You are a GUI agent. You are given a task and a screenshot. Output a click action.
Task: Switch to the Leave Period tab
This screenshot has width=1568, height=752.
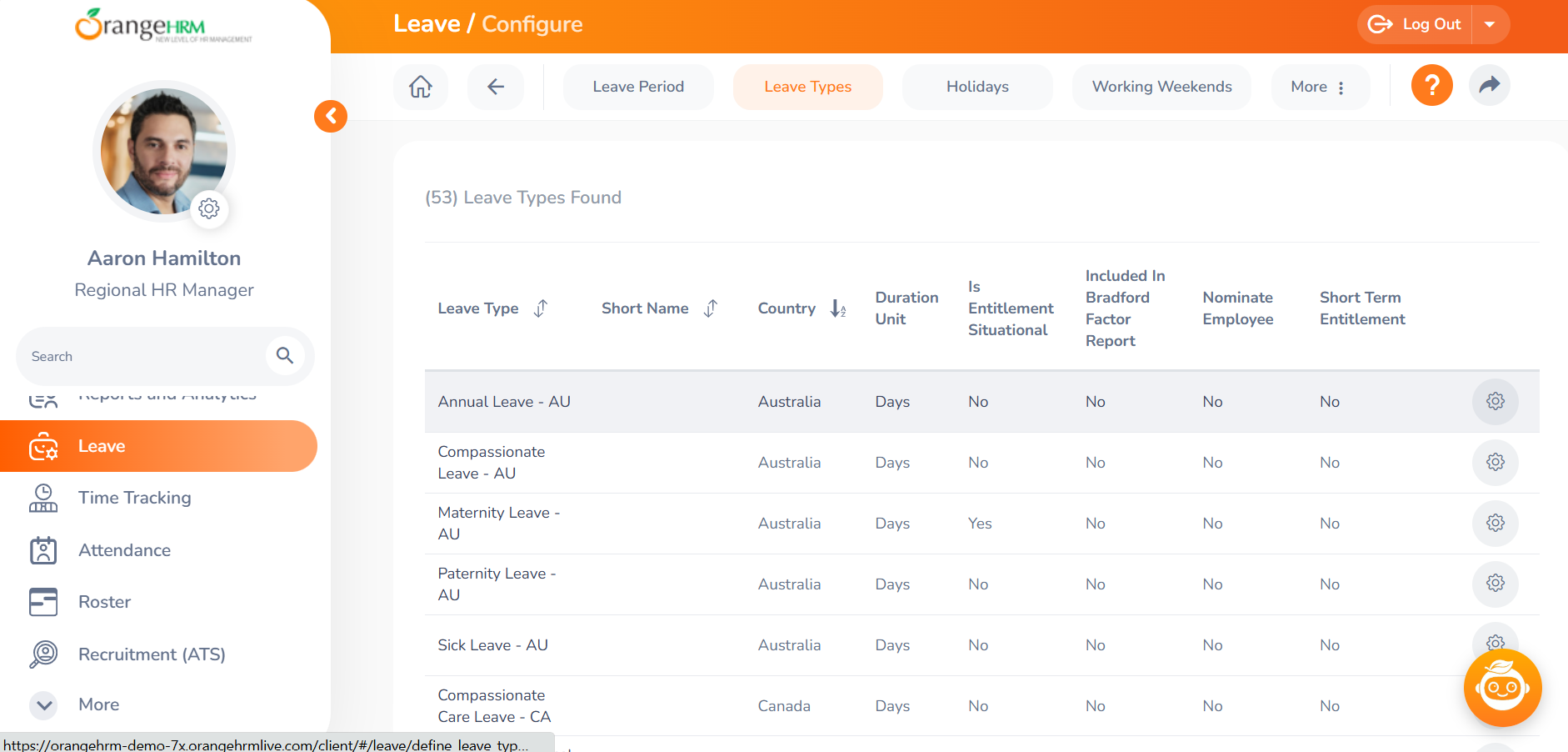638,87
